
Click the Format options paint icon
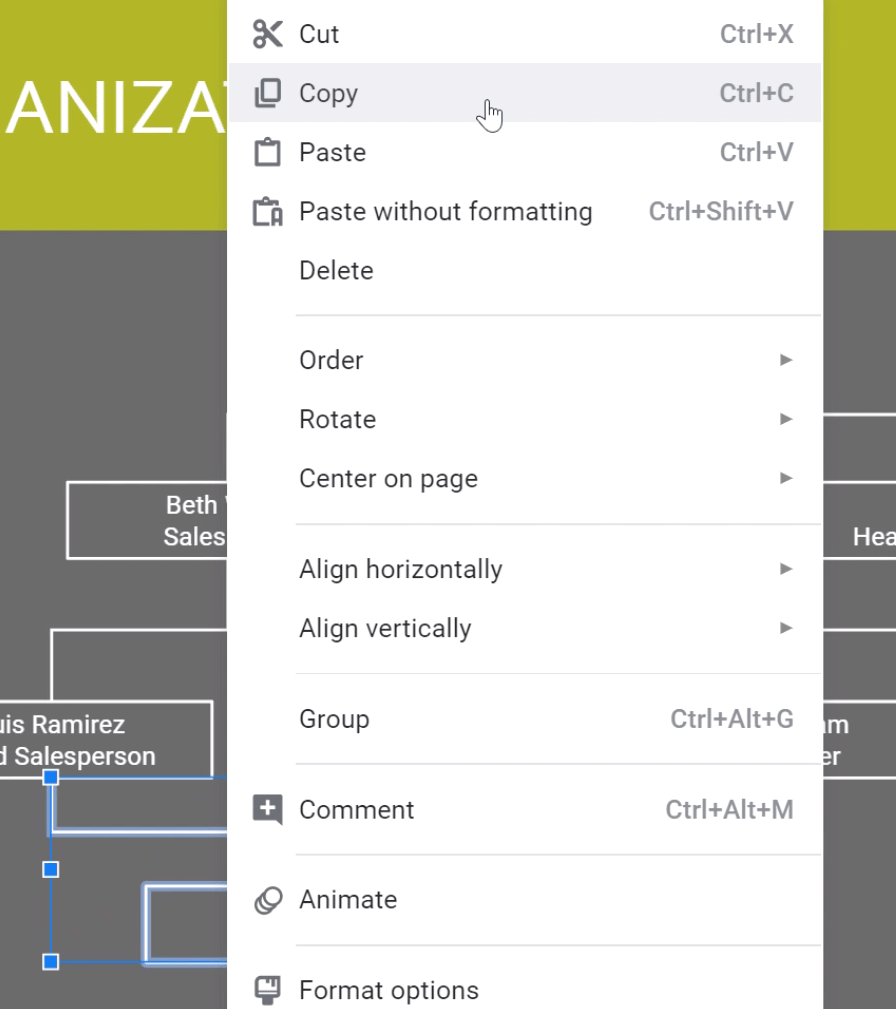point(267,989)
